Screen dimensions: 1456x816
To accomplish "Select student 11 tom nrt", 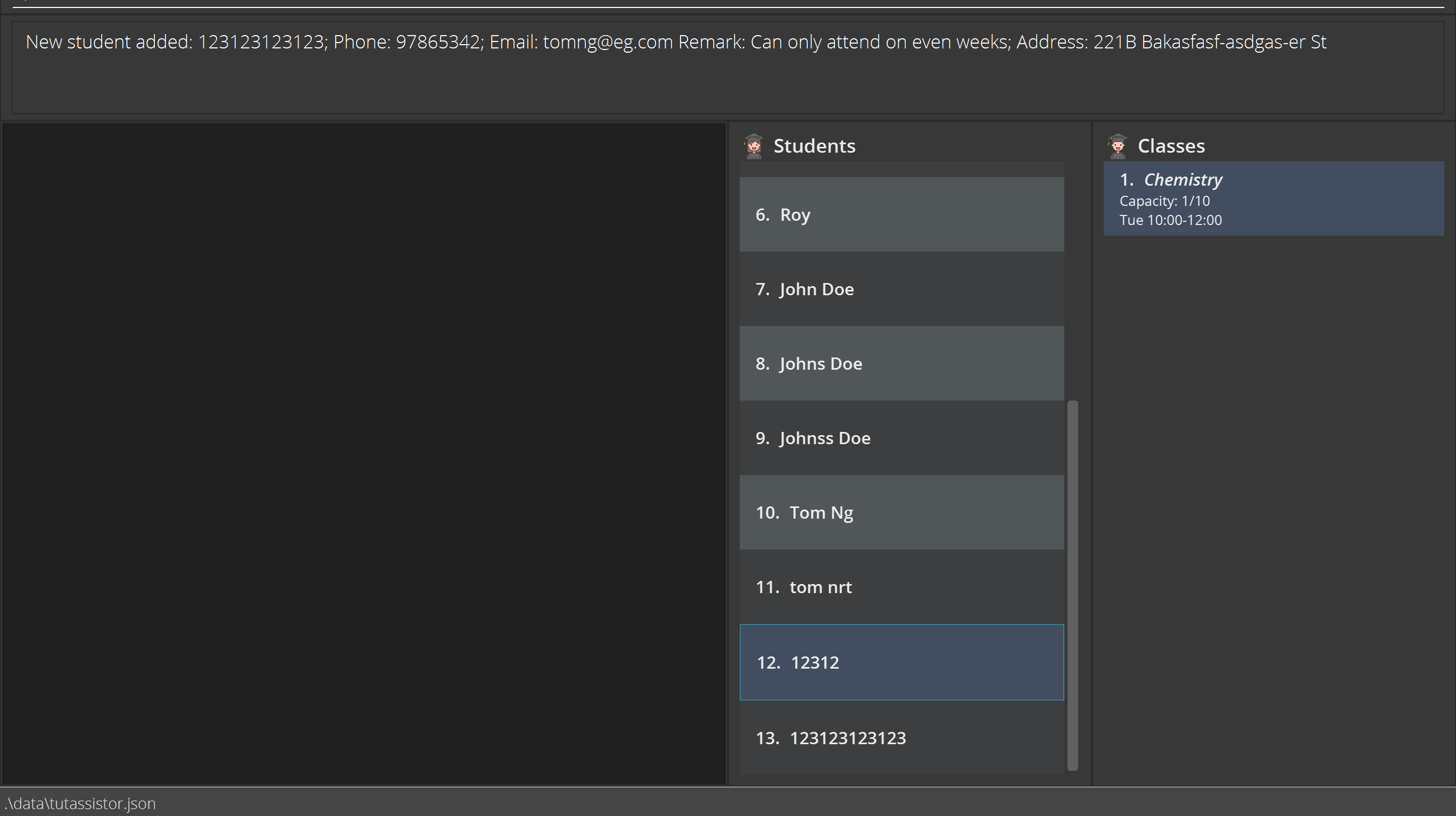I will click(x=901, y=587).
